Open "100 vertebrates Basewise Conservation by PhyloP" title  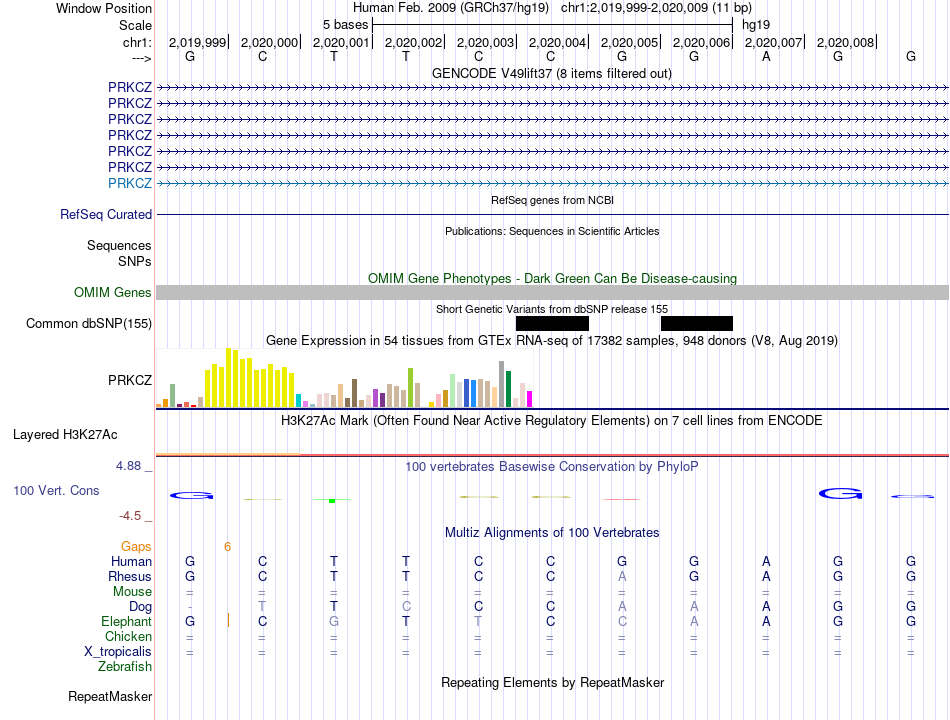[x=552, y=467]
